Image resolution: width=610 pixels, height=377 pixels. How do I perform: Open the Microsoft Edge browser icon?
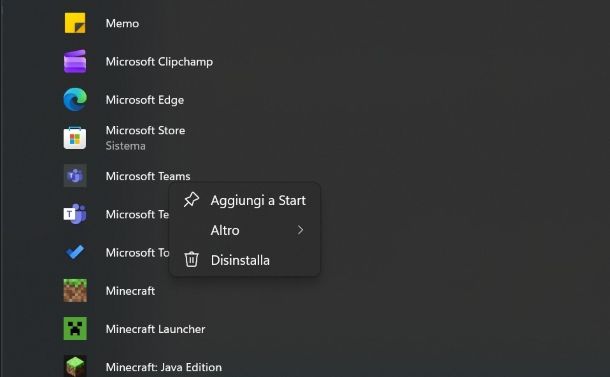pyautogui.click(x=75, y=99)
